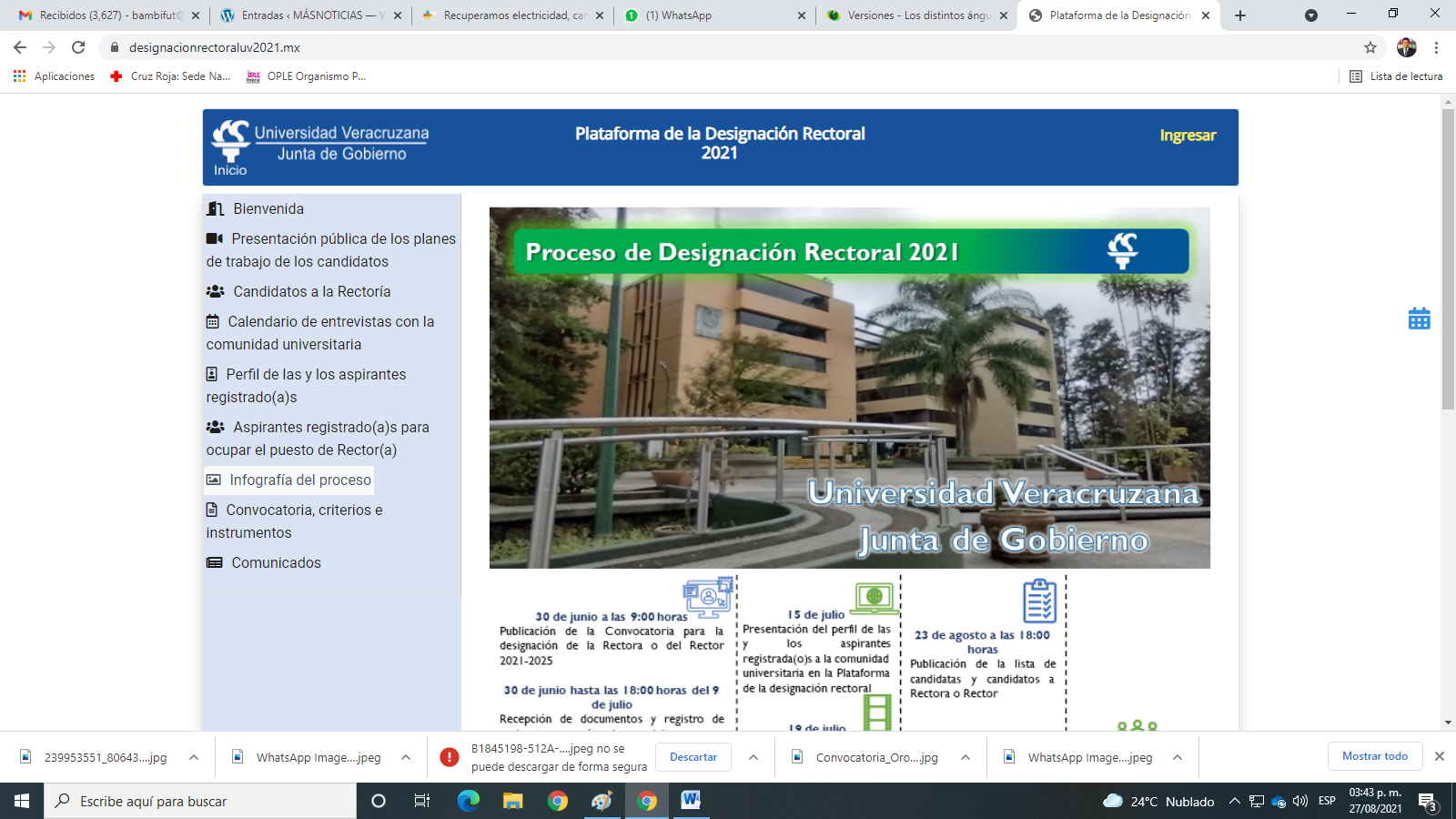1456x819 pixels.
Task: Open Convocatoria_Oro jpg downloaded file
Action: [865, 757]
